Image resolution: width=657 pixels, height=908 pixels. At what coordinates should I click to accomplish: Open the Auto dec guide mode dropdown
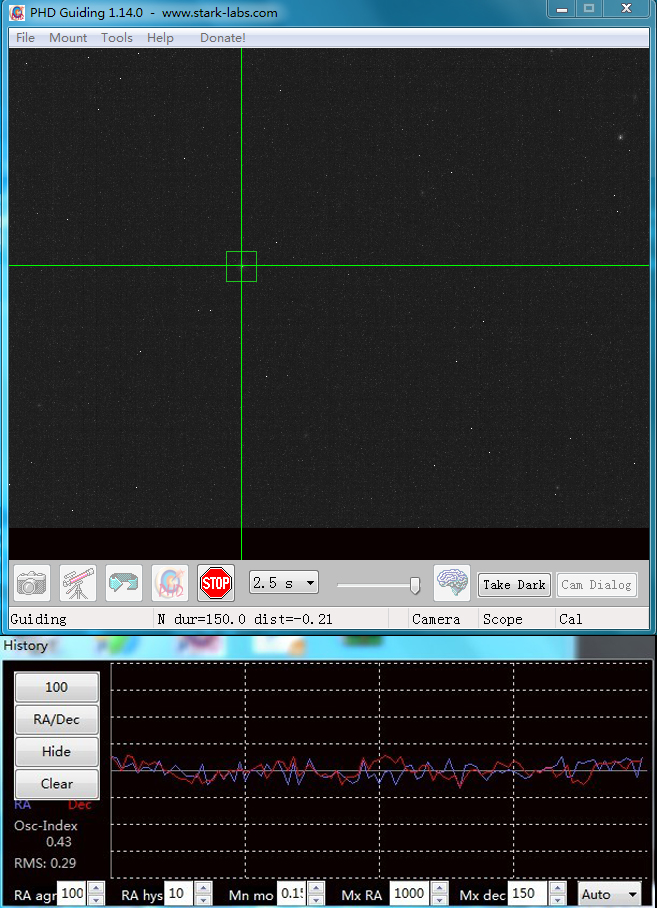[x=610, y=894]
